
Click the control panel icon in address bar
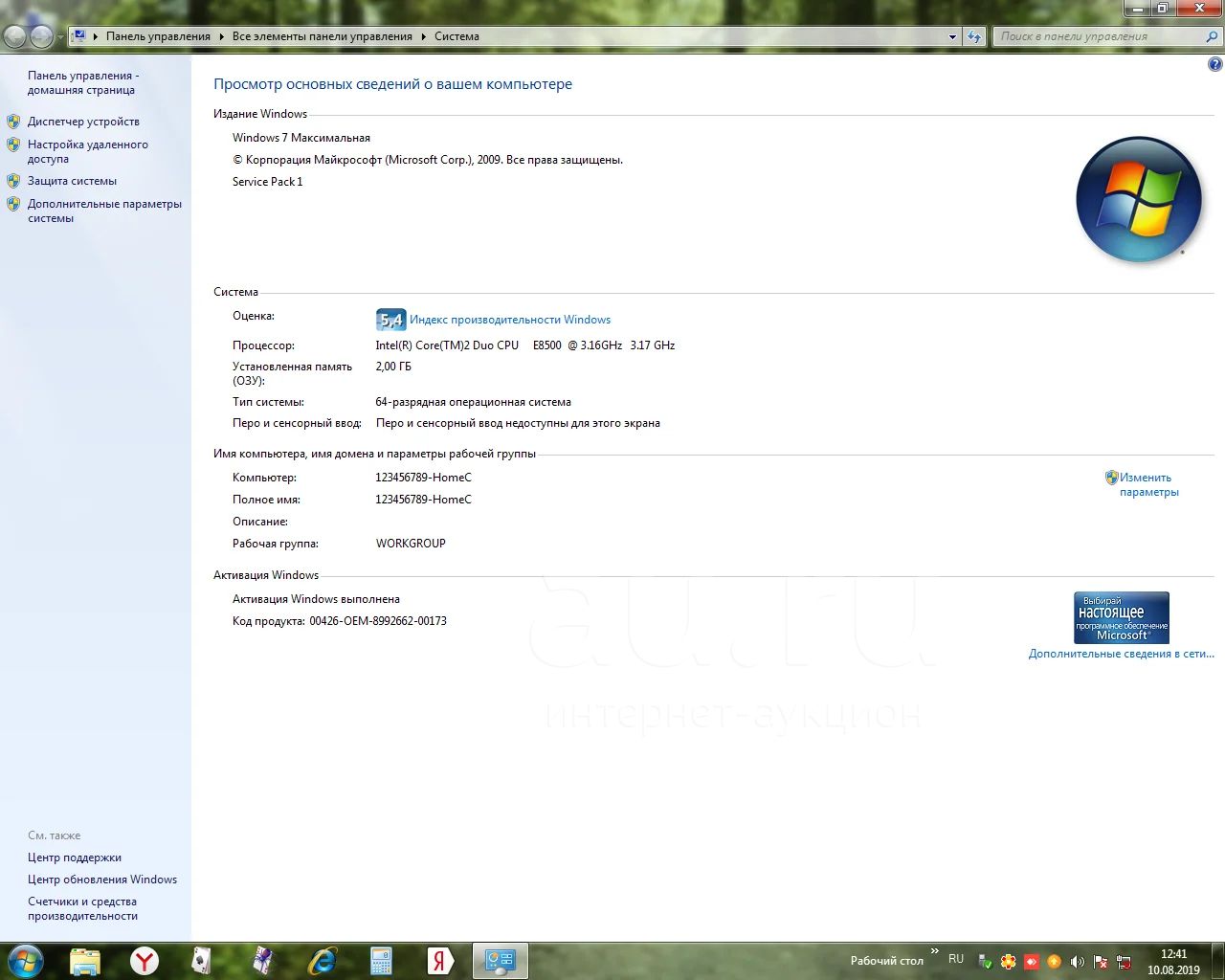pos(79,36)
